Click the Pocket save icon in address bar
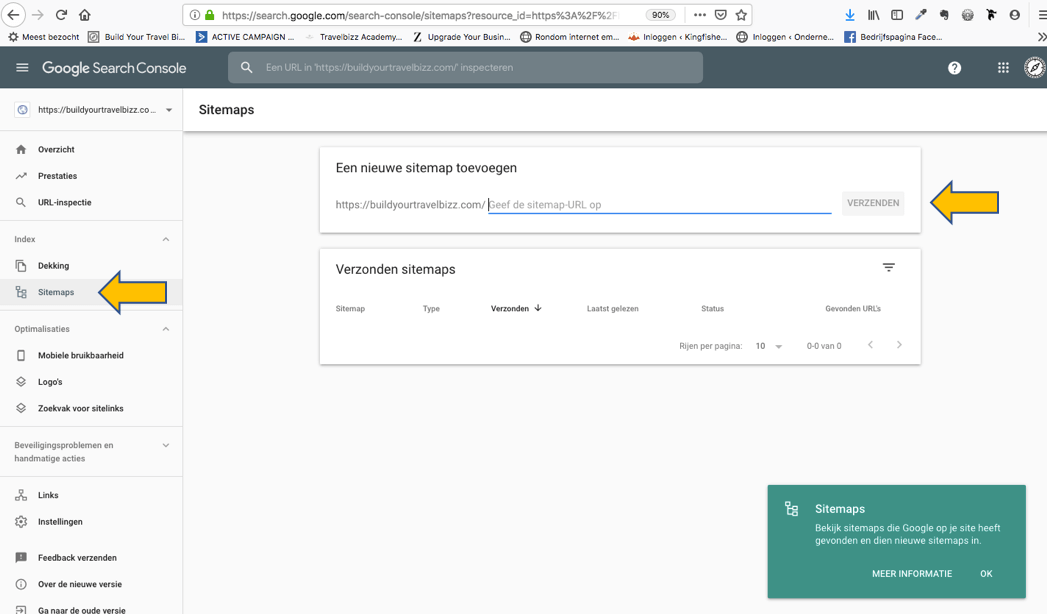This screenshot has width=1047, height=614. point(720,15)
